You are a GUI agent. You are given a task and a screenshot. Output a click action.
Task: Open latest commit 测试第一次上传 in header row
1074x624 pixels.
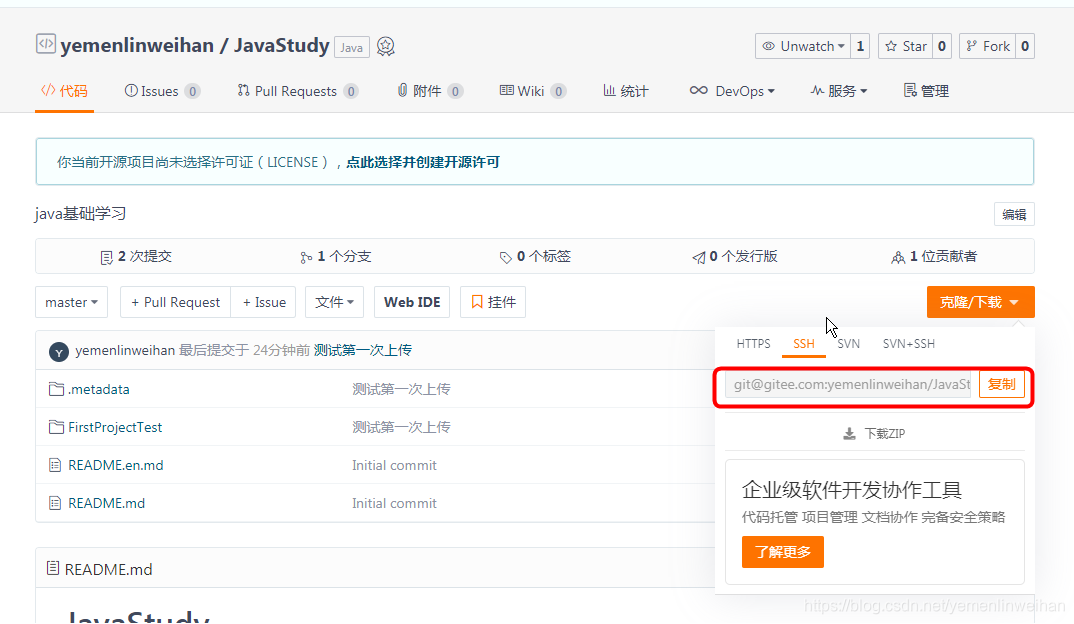[x=363, y=350]
